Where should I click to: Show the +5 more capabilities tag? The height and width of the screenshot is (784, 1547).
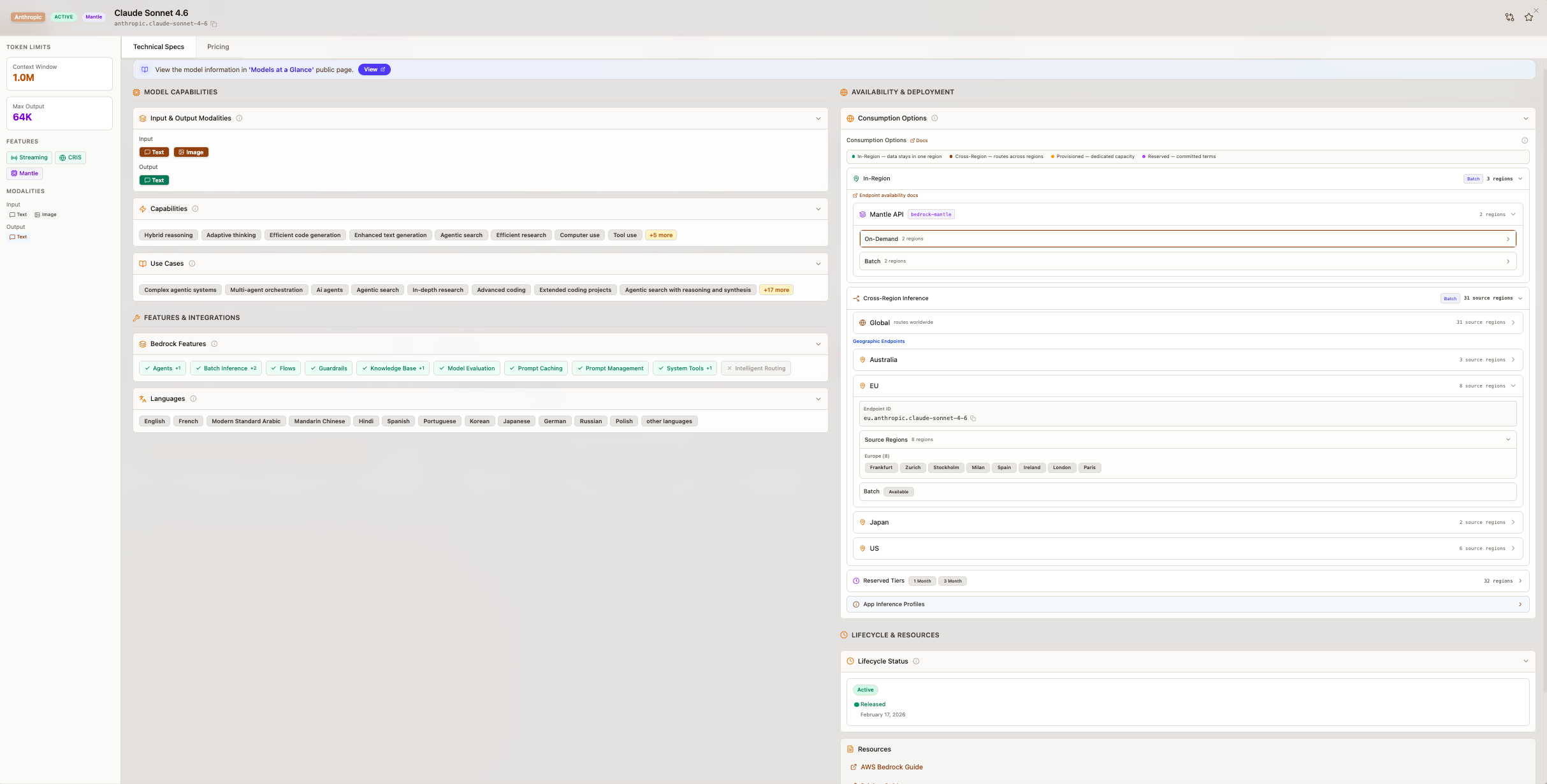click(661, 235)
